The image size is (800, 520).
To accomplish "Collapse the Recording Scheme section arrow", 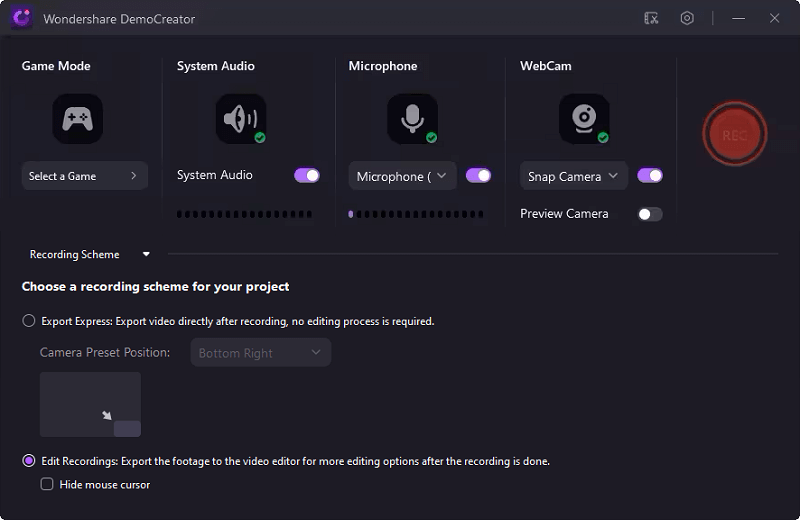I will [x=146, y=254].
